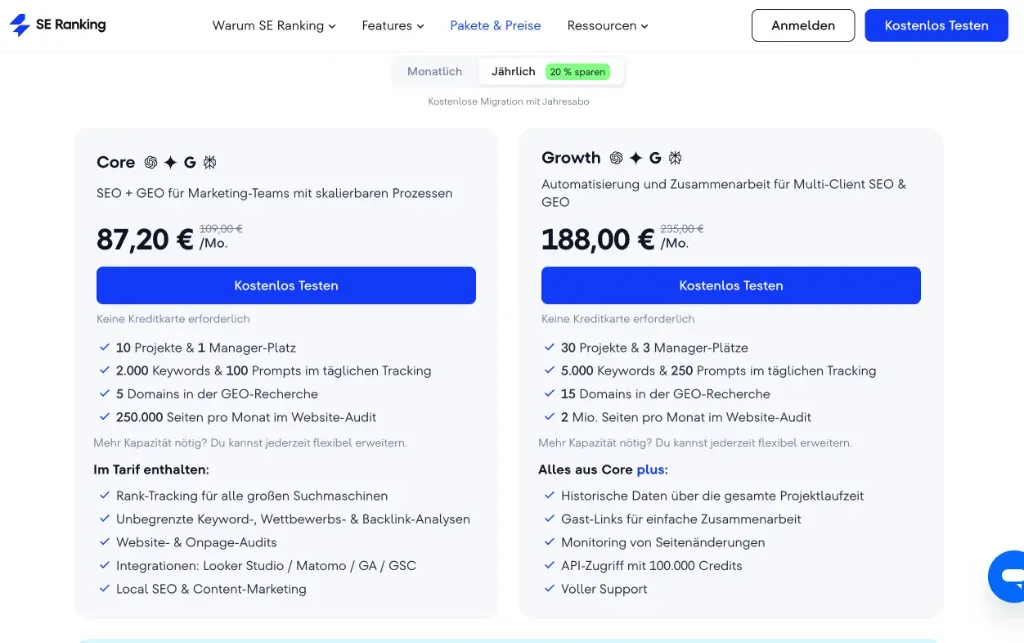Click the Anmelden button
The height and width of the screenshot is (643, 1024).
click(x=803, y=26)
